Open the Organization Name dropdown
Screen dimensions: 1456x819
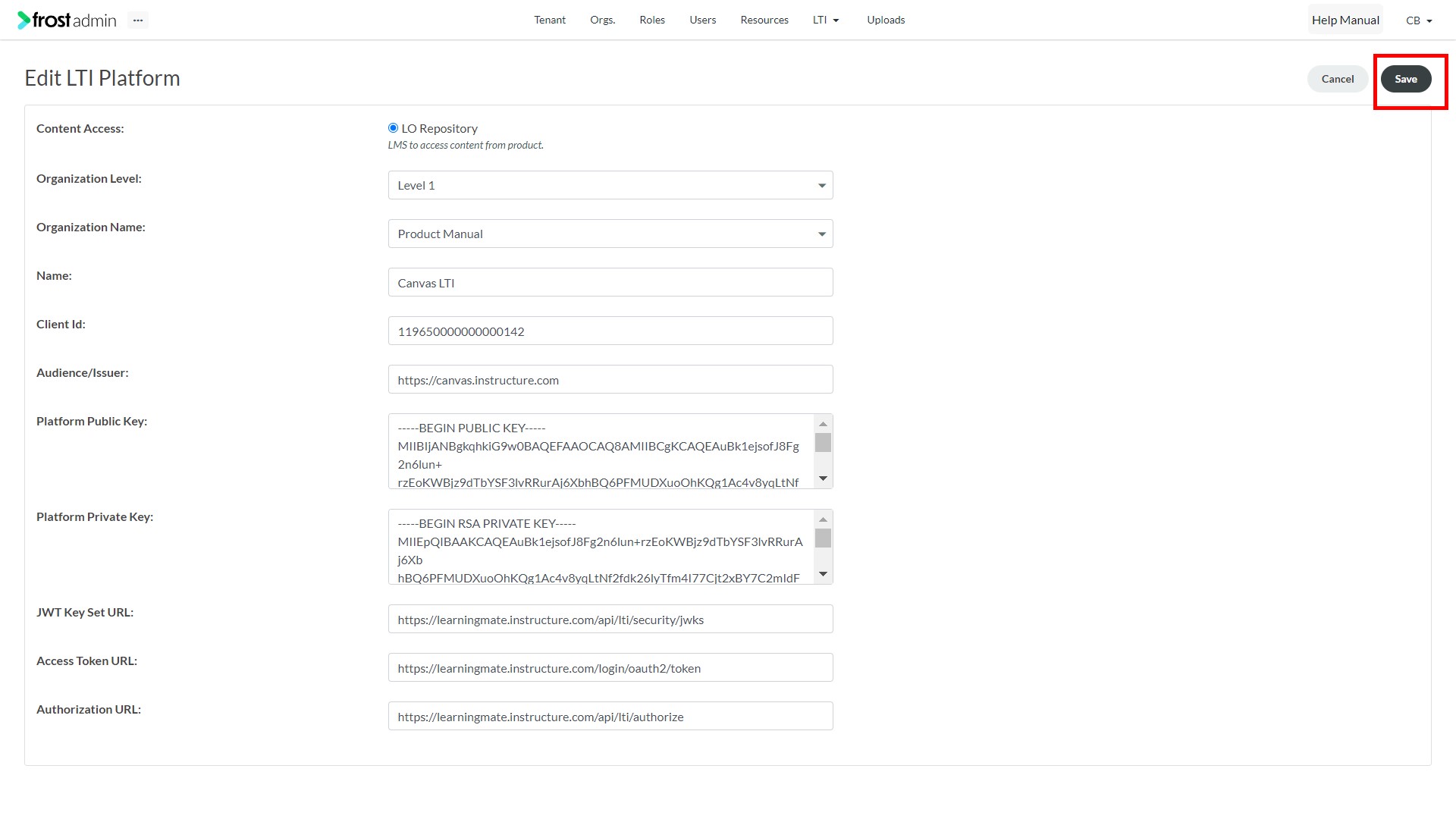click(x=610, y=234)
